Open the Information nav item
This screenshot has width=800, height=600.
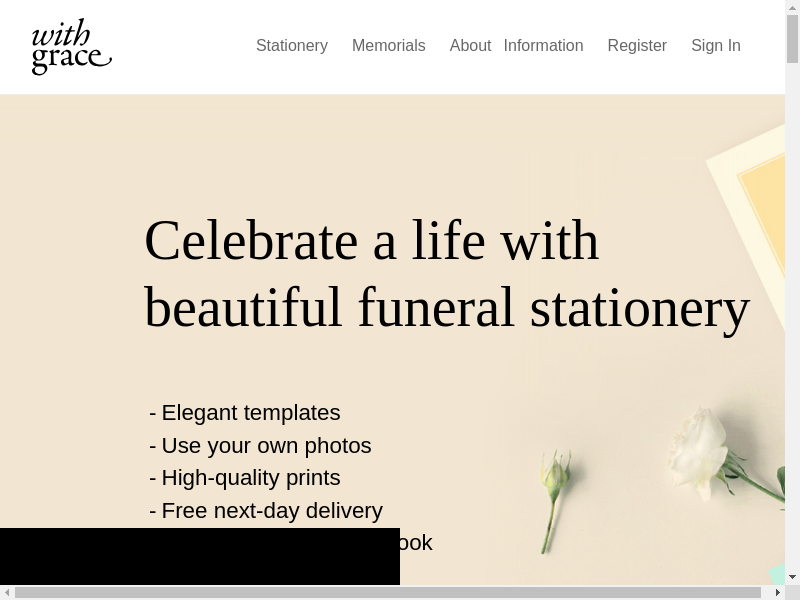click(x=543, y=46)
